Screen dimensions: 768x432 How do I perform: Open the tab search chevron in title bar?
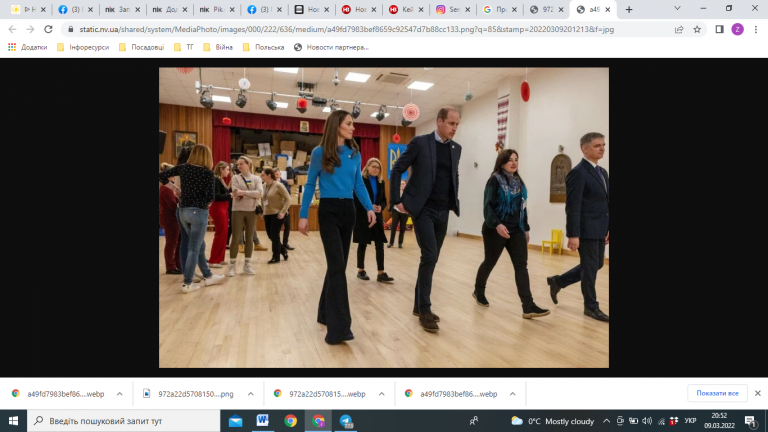pyautogui.click(x=677, y=9)
